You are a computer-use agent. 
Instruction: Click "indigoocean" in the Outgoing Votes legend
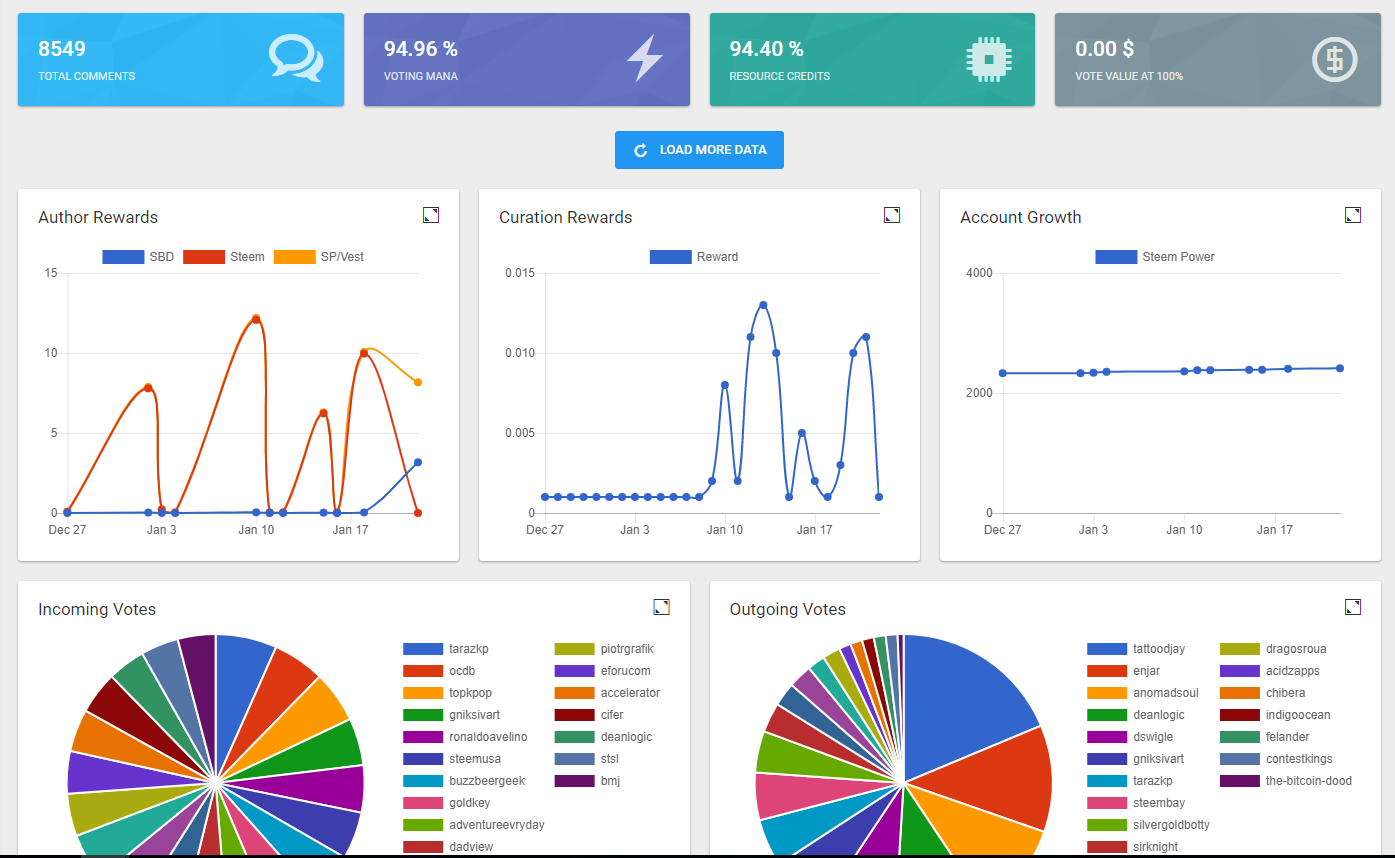tap(1298, 715)
